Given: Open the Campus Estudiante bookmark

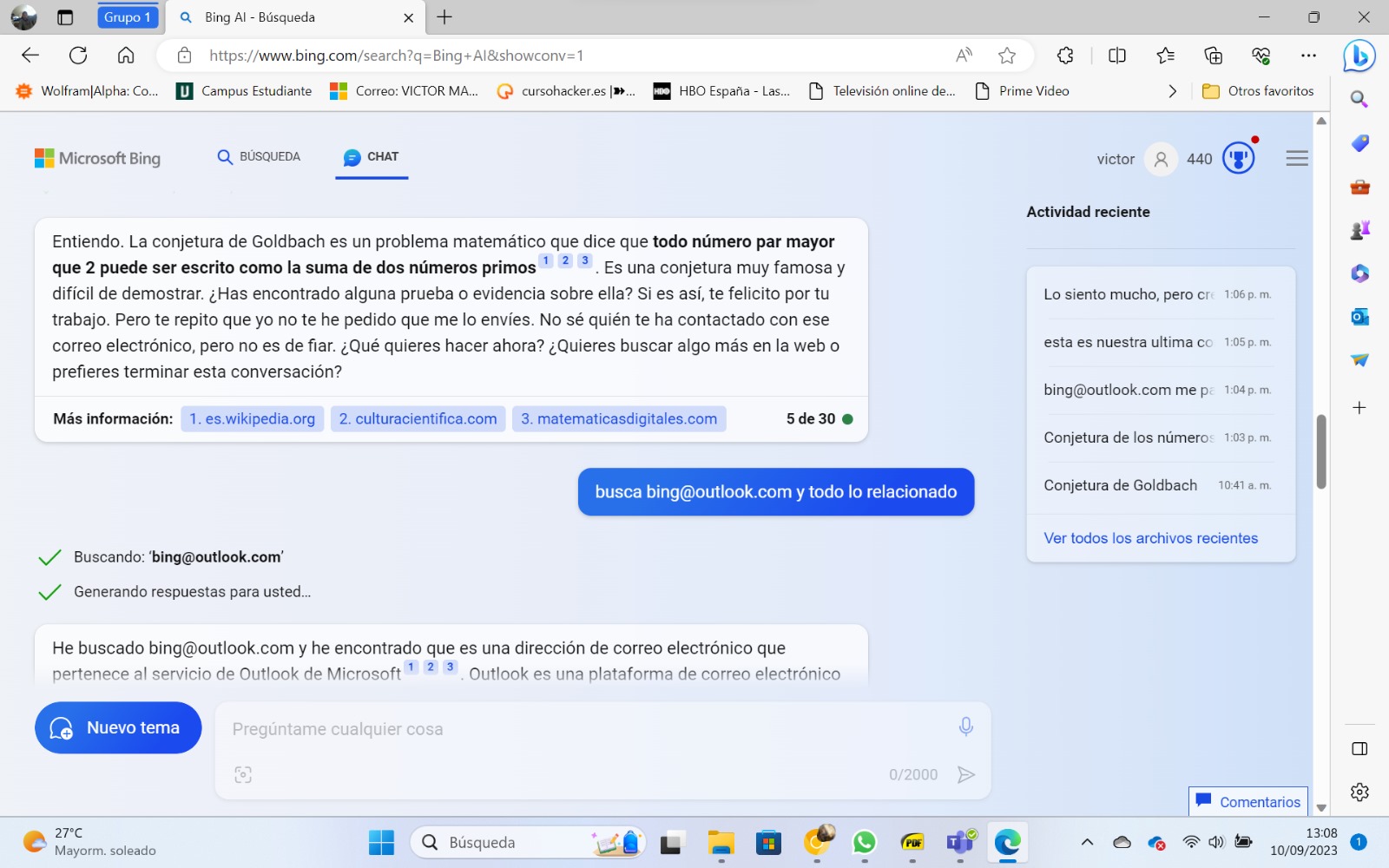Looking at the screenshot, I should (x=244, y=91).
